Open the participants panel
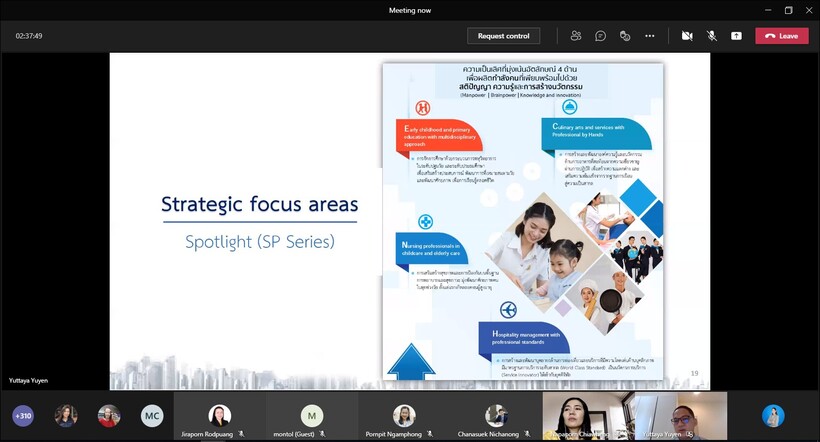This screenshot has height=442, width=820. (x=576, y=35)
